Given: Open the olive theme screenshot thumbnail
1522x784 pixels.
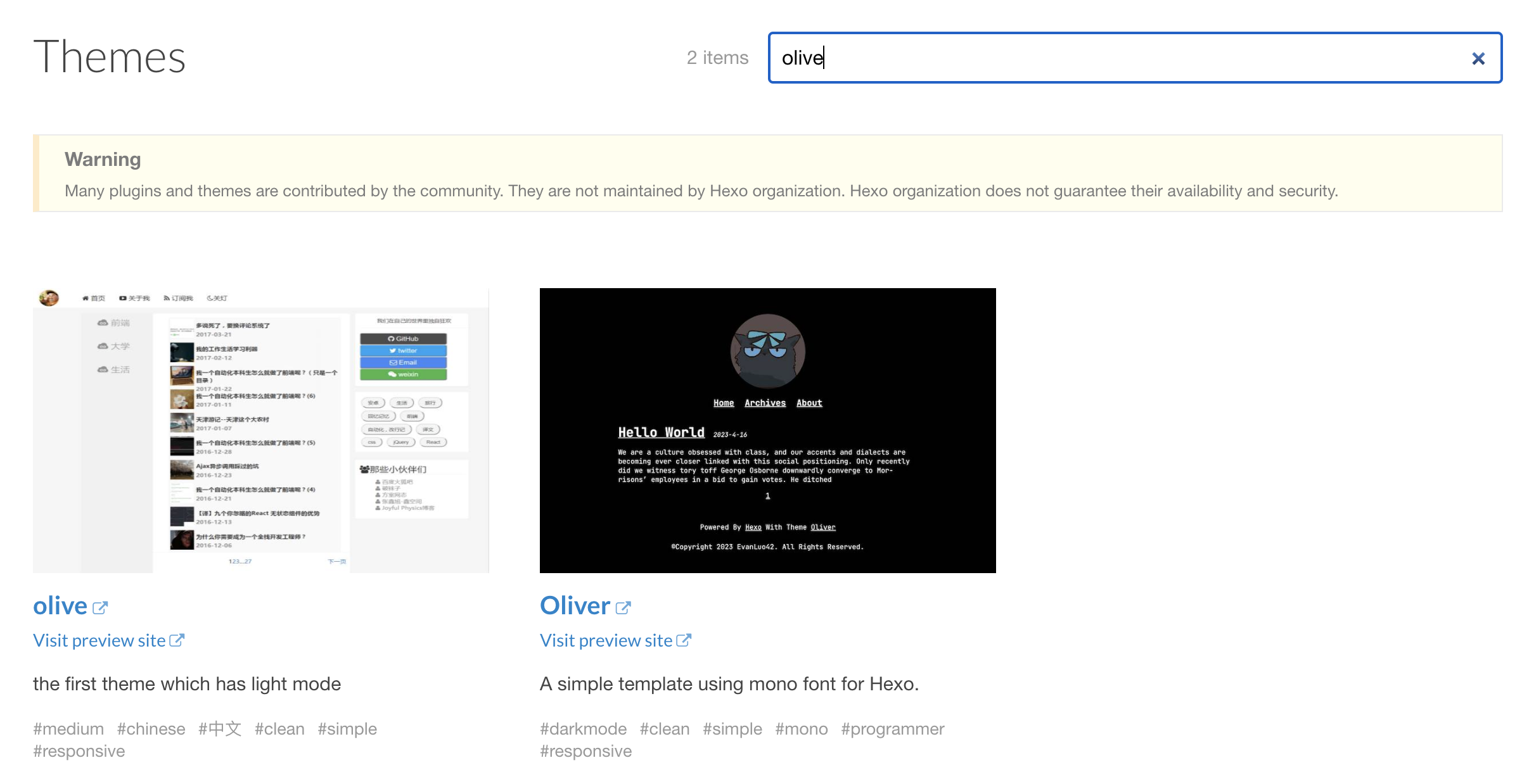Looking at the screenshot, I should (261, 431).
